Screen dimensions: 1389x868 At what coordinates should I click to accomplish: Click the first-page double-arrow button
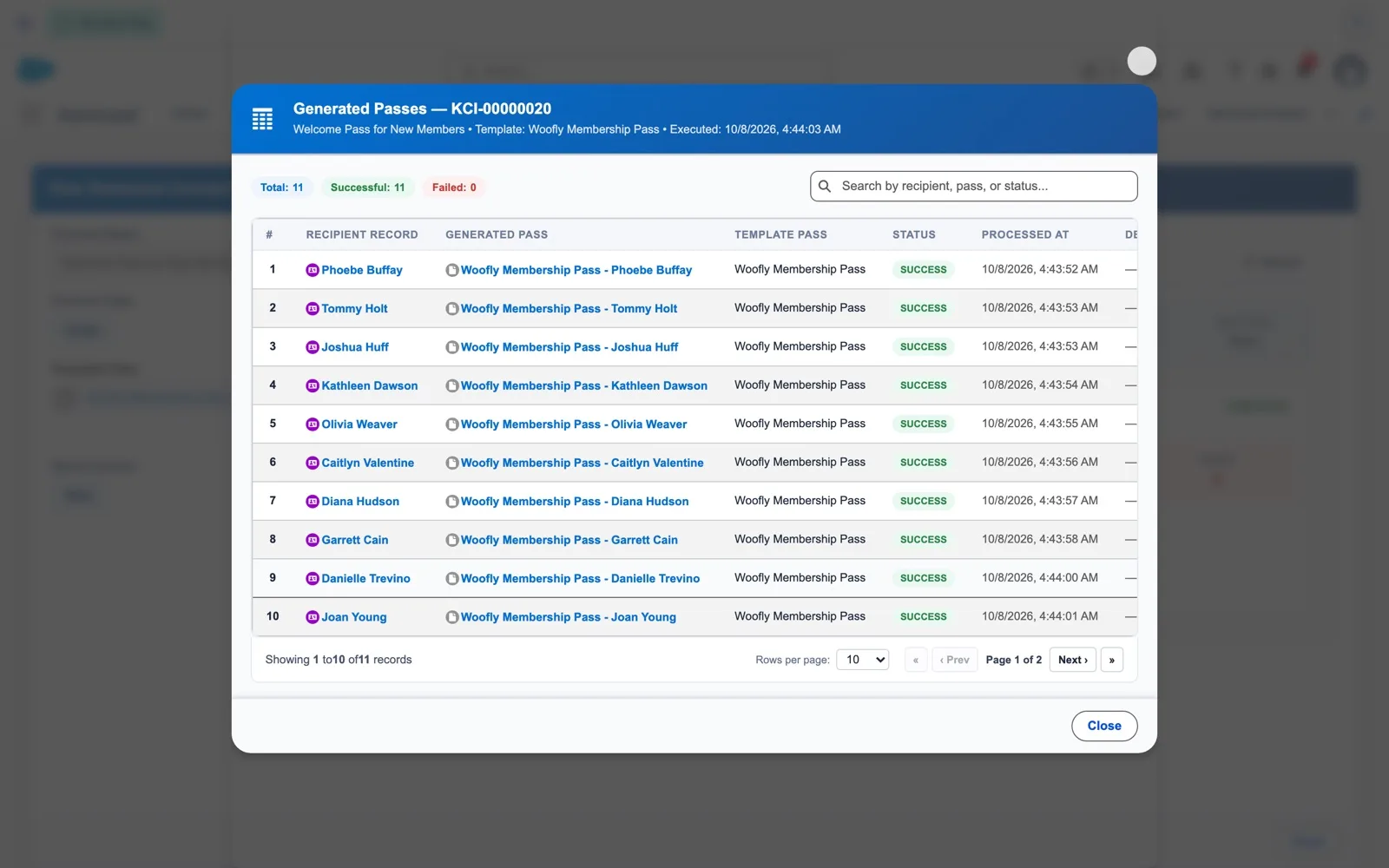click(916, 660)
